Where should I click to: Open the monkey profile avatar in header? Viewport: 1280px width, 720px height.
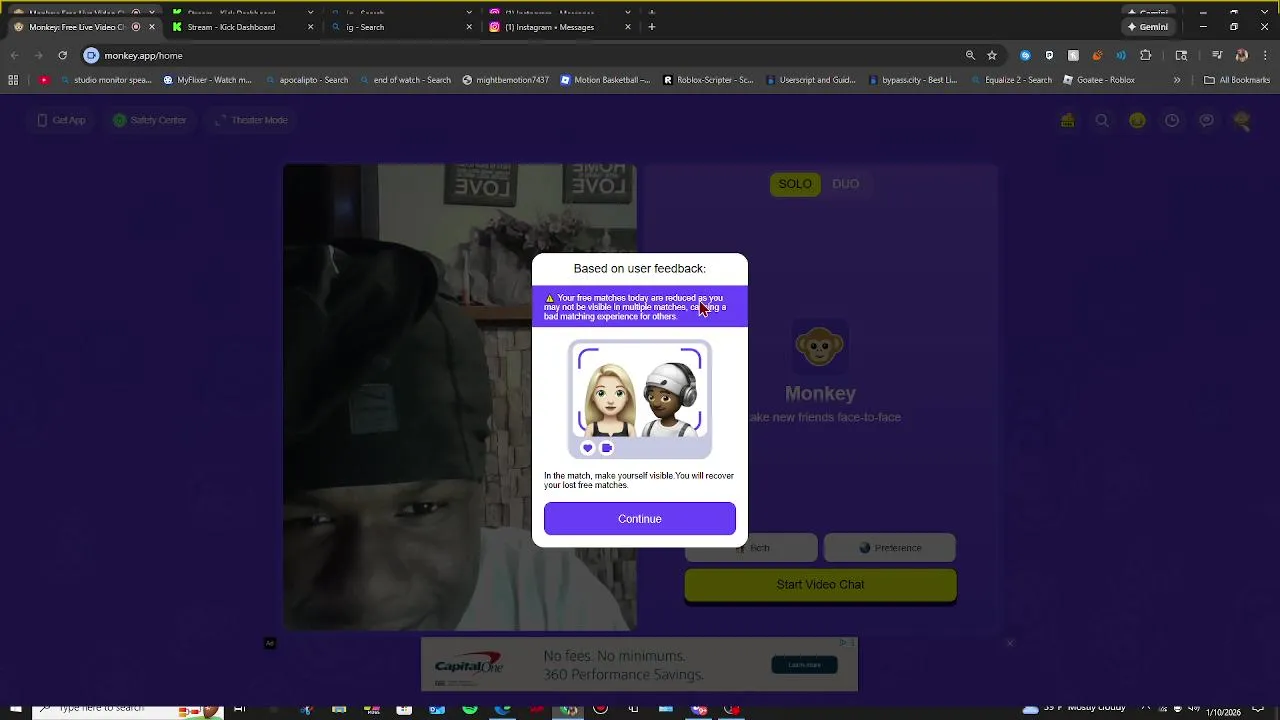tap(1242, 121)
